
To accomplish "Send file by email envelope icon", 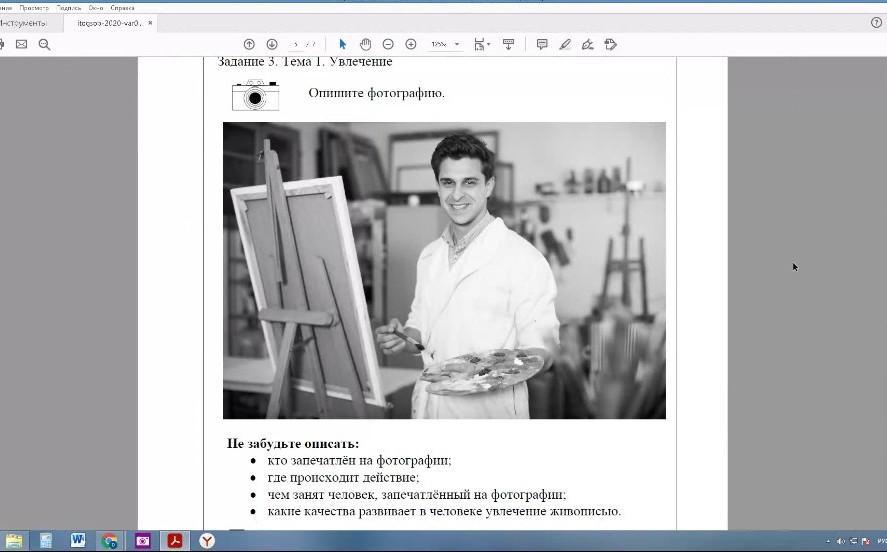I will tap(21, 44).
